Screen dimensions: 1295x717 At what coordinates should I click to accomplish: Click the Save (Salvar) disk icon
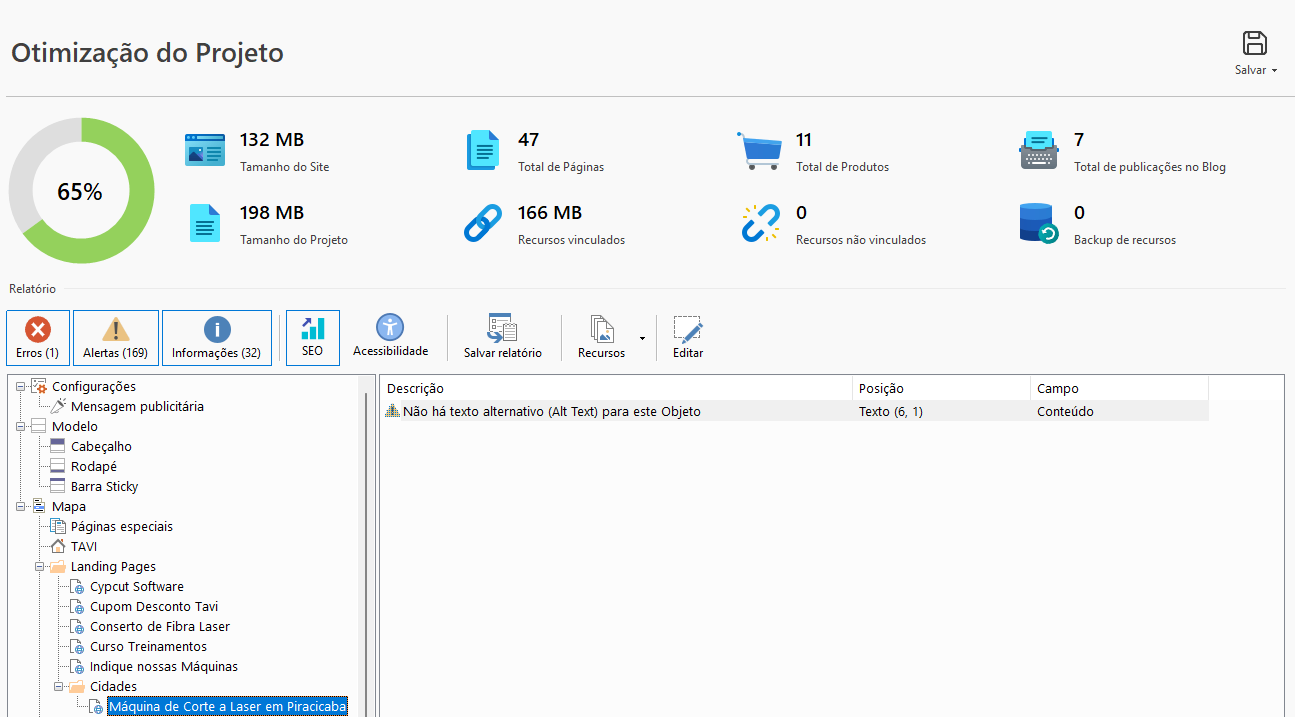point(1254,43)
